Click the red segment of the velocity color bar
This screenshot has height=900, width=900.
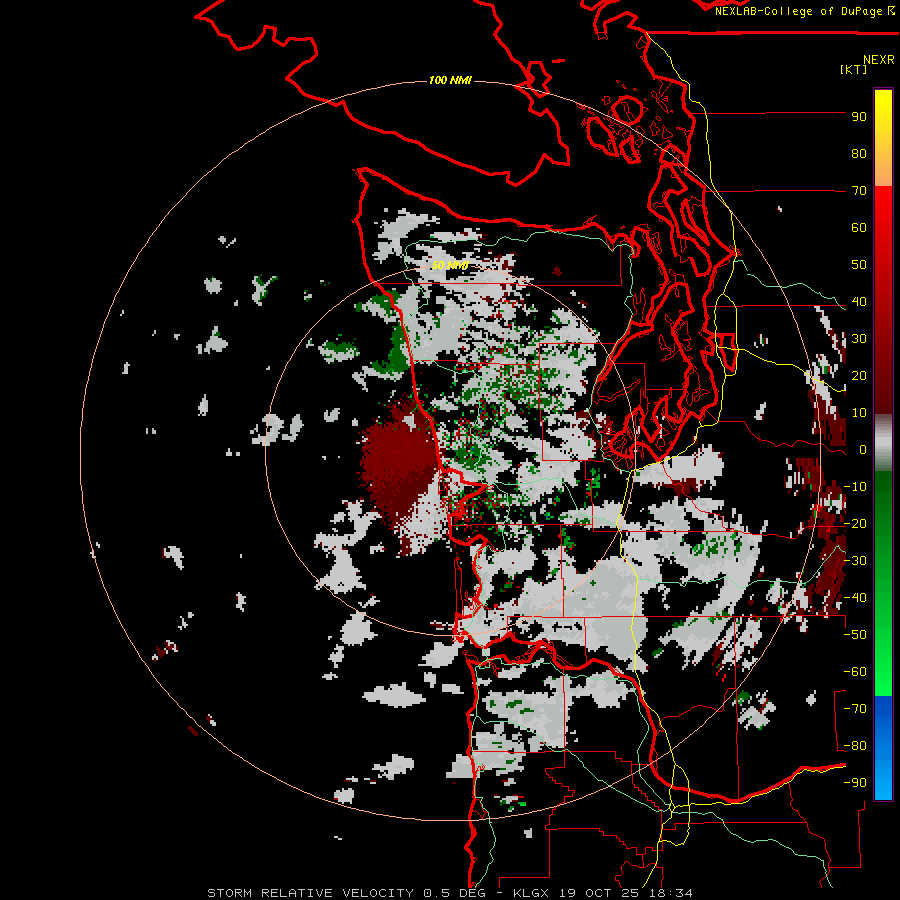(x=883, y=298)
